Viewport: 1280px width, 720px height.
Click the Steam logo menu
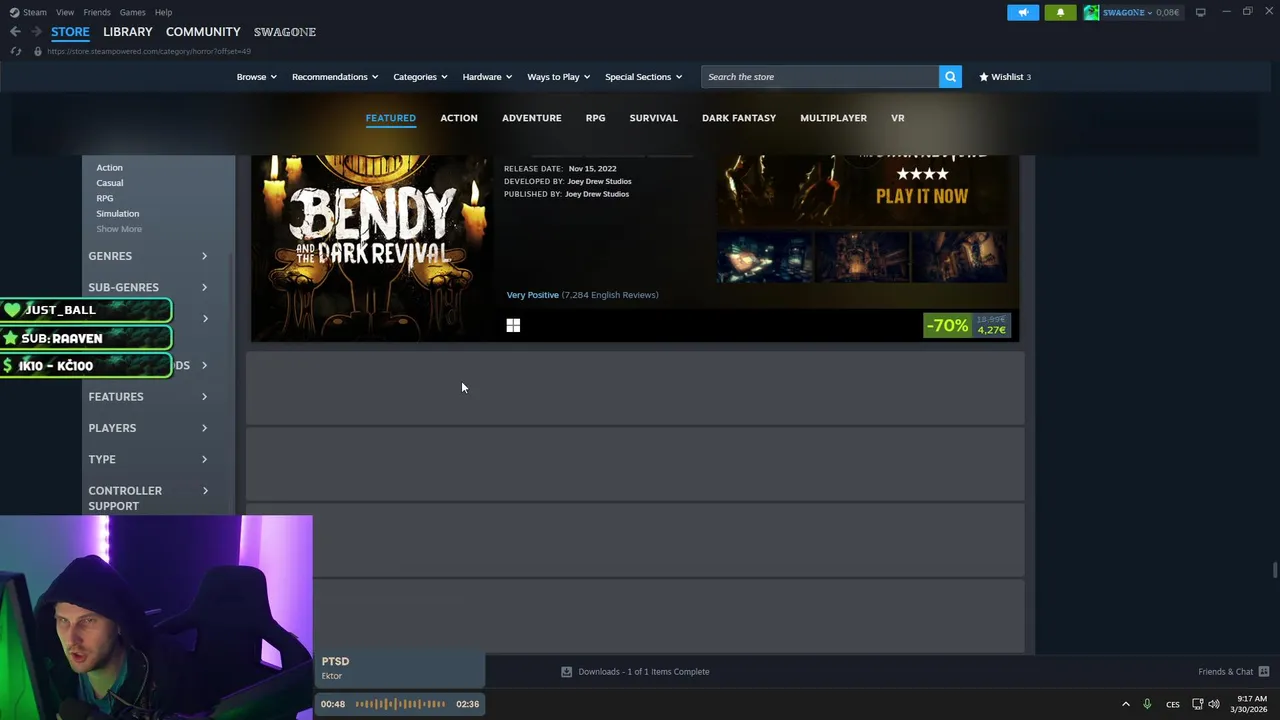coord(28,12)
